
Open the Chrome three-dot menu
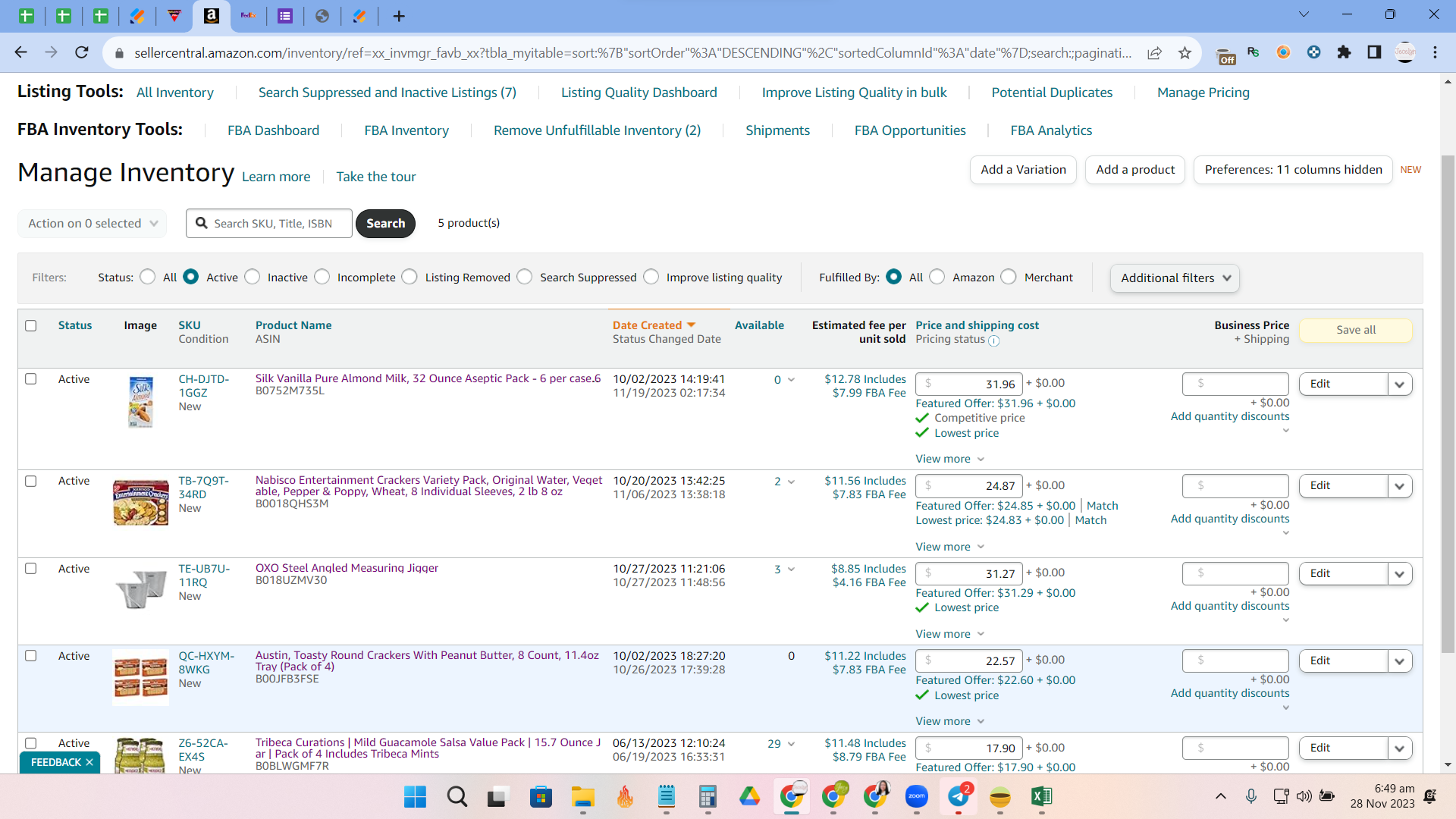[x=1435, y=52]
